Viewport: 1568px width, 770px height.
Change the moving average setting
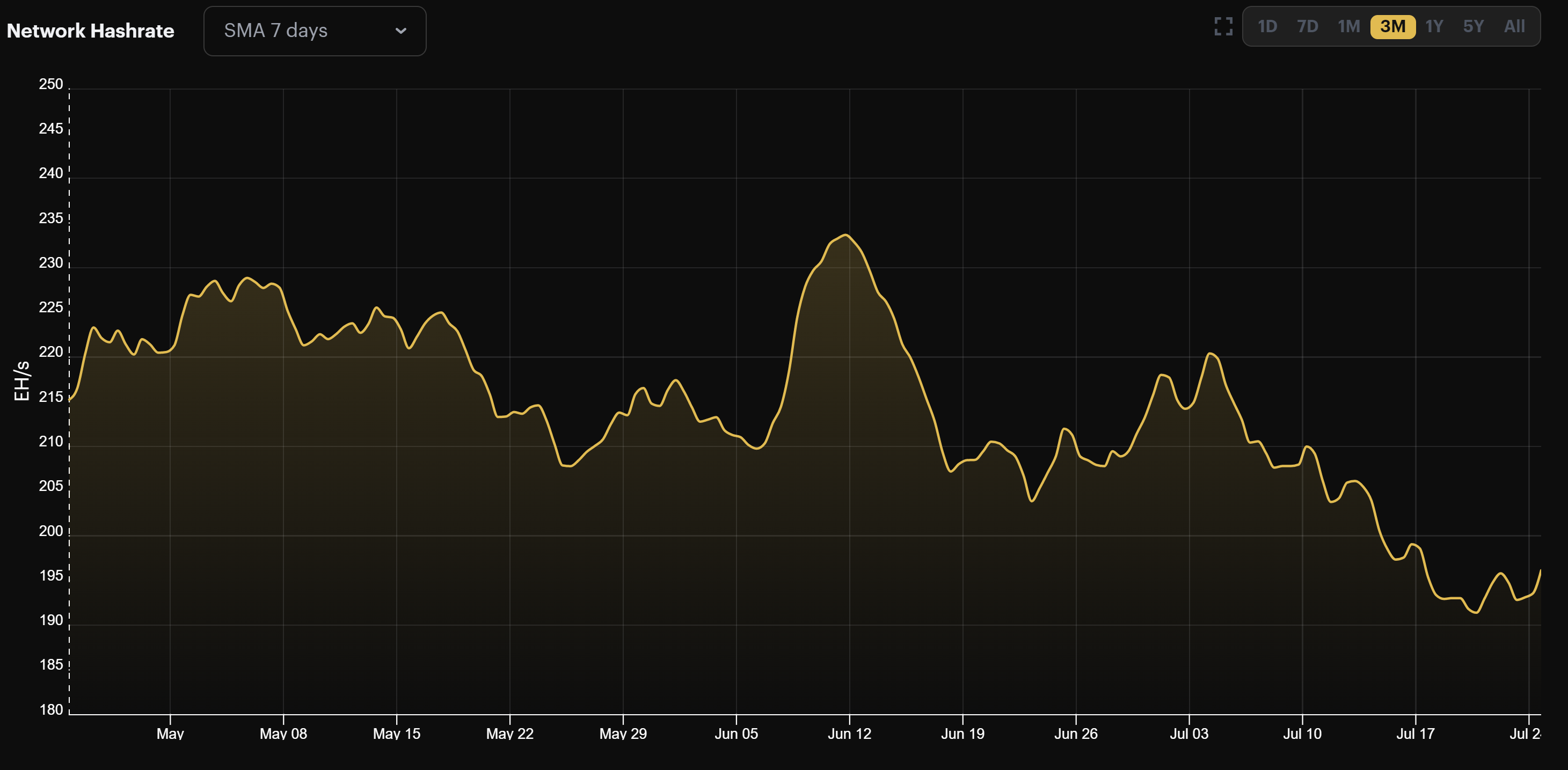[314, 31]
